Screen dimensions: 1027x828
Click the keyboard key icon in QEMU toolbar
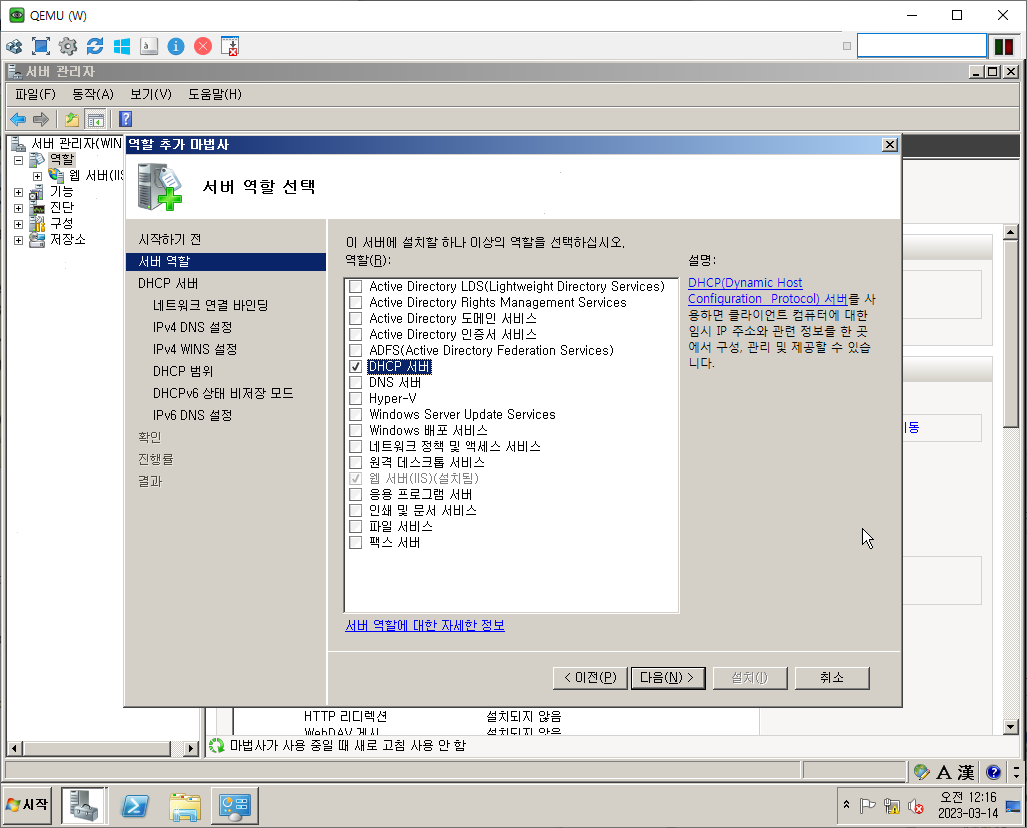pos(149,46)
